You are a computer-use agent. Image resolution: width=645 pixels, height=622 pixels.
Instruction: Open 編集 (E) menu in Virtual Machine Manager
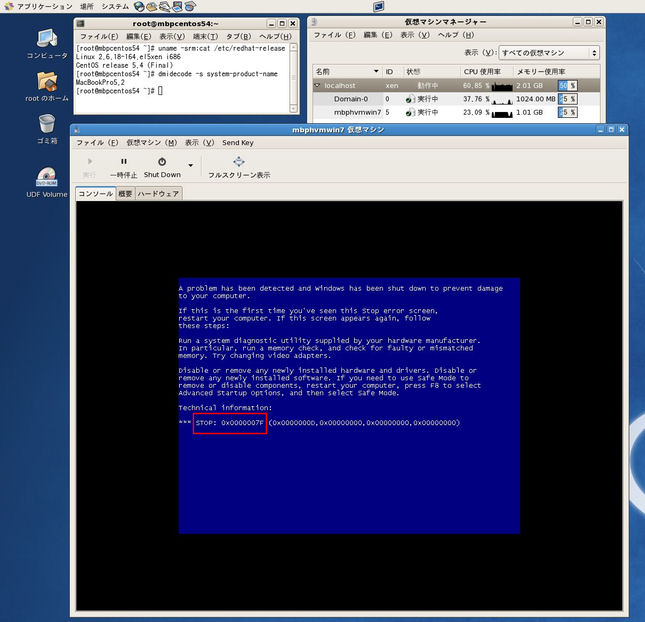pos(378,35)
